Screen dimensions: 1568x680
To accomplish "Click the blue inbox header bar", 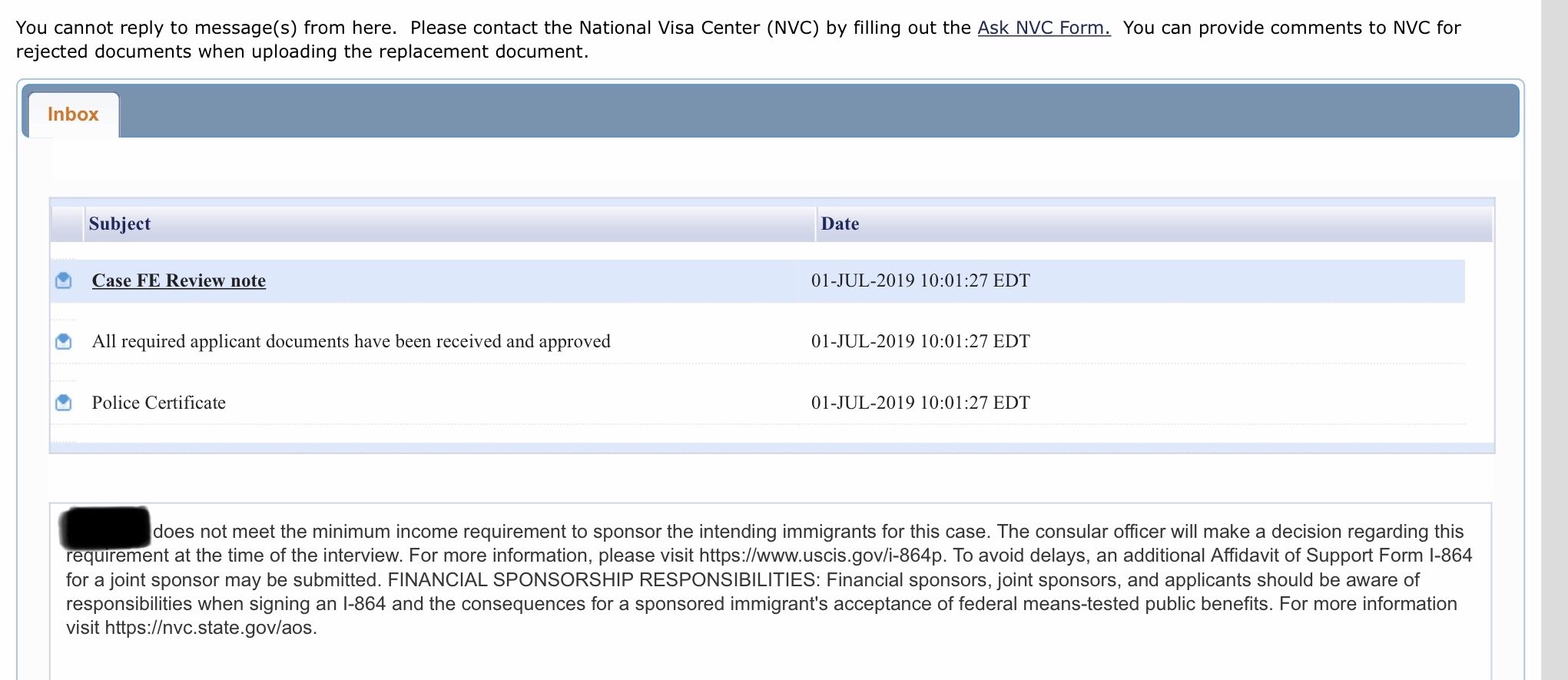I will click(x=818, y=111).
